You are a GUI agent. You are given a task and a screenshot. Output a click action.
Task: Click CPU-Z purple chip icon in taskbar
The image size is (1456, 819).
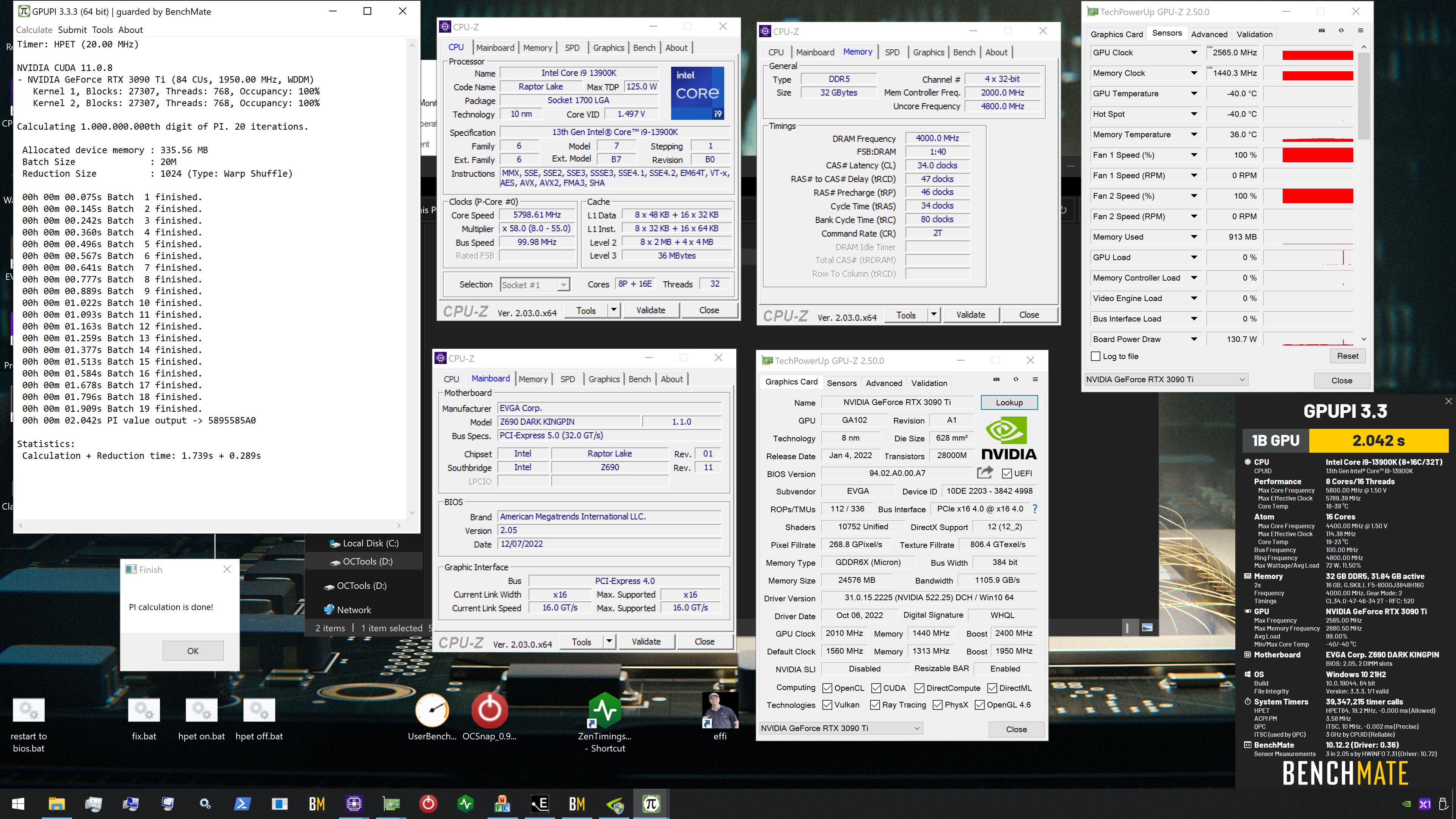tap(354, 803)
